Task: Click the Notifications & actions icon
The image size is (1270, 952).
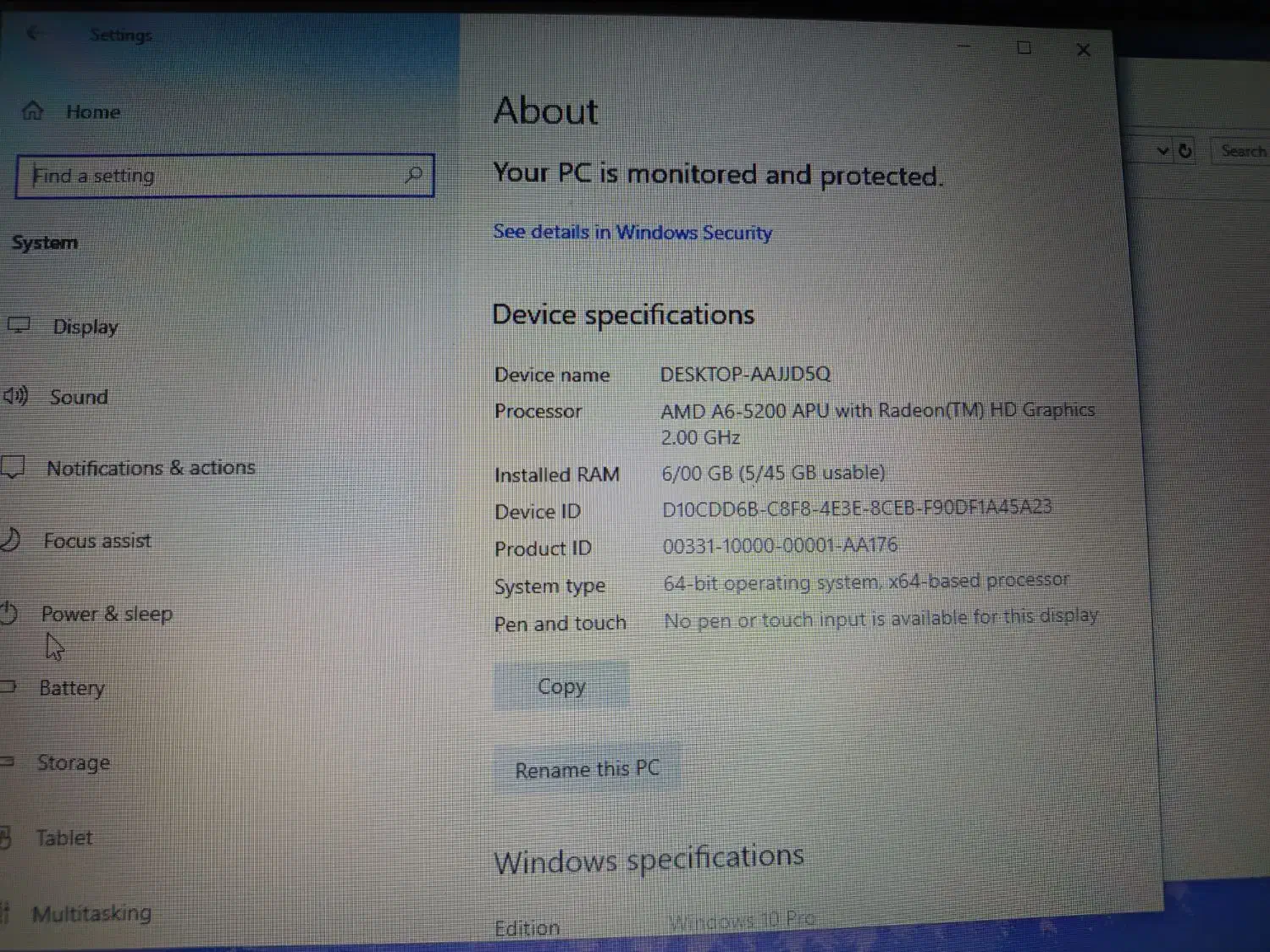Action: pyautogui.click(x=13, y=467)
